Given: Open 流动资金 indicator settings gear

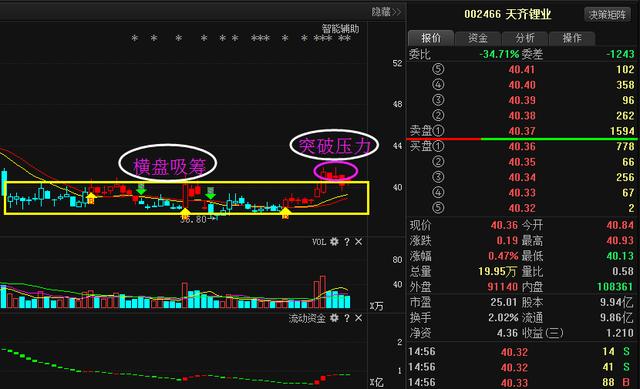Looking at the screenshot, I should [x=334, y=318].
